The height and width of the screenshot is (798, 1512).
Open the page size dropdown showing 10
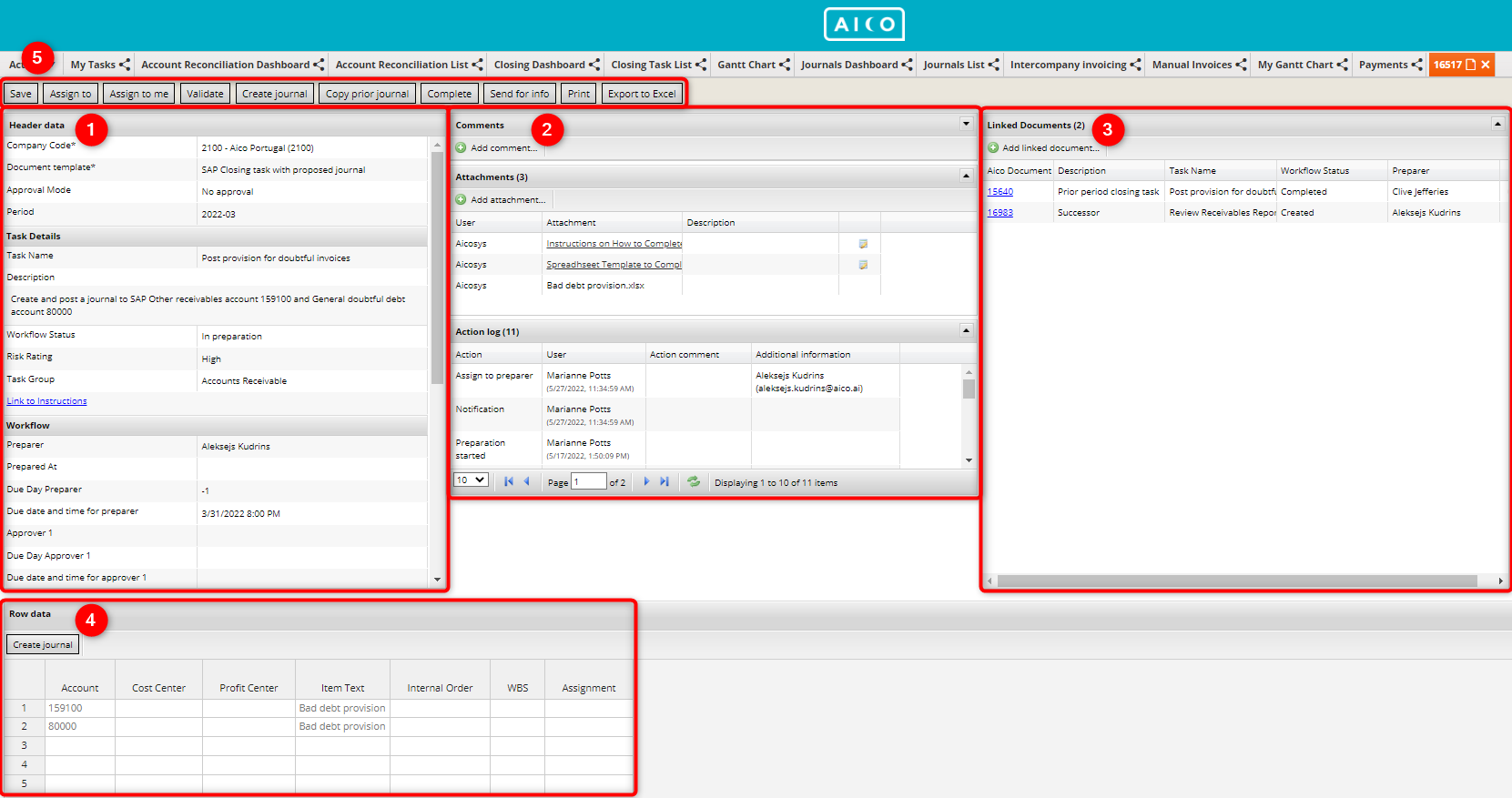(x=471, y=480)
